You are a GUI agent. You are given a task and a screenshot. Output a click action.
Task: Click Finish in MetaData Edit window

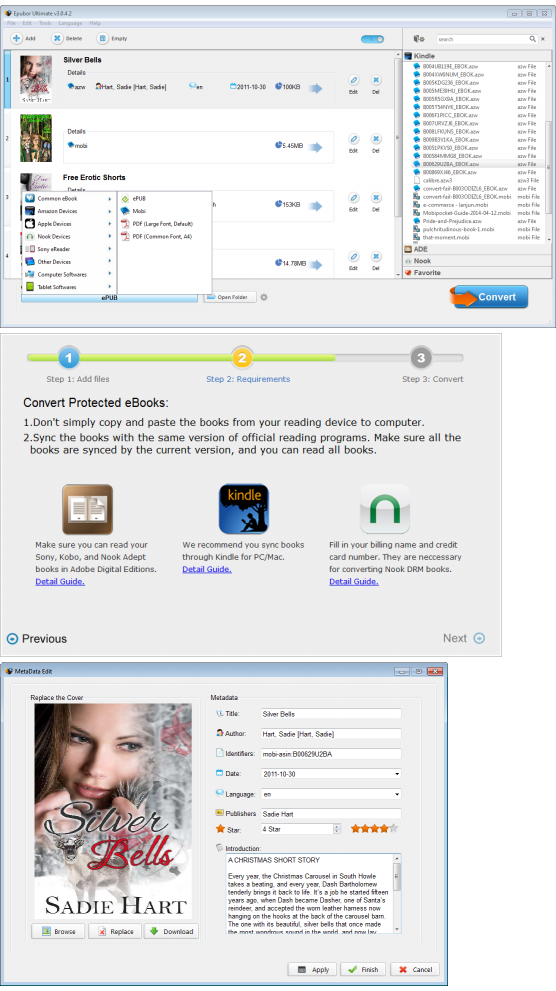tap(363, 970)
